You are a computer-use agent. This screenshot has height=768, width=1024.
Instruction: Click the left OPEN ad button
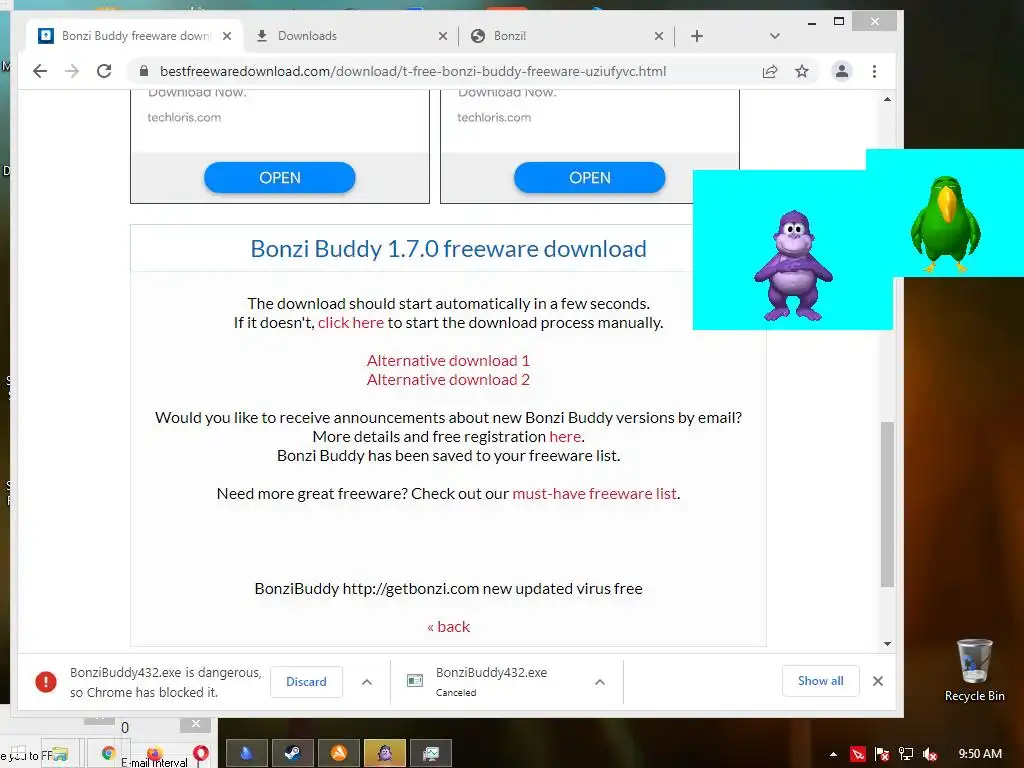click(x=280, y=178)
